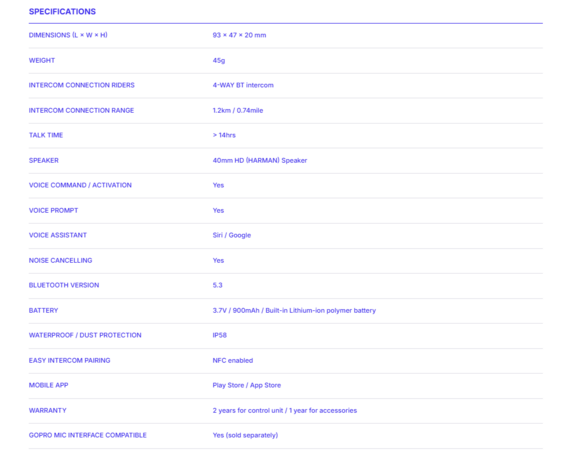Viewport: 567px width, 465px height.
Task: Click the Bluetooth version 5.3 value
Action: pyautogui.click(x=217, y=285)
